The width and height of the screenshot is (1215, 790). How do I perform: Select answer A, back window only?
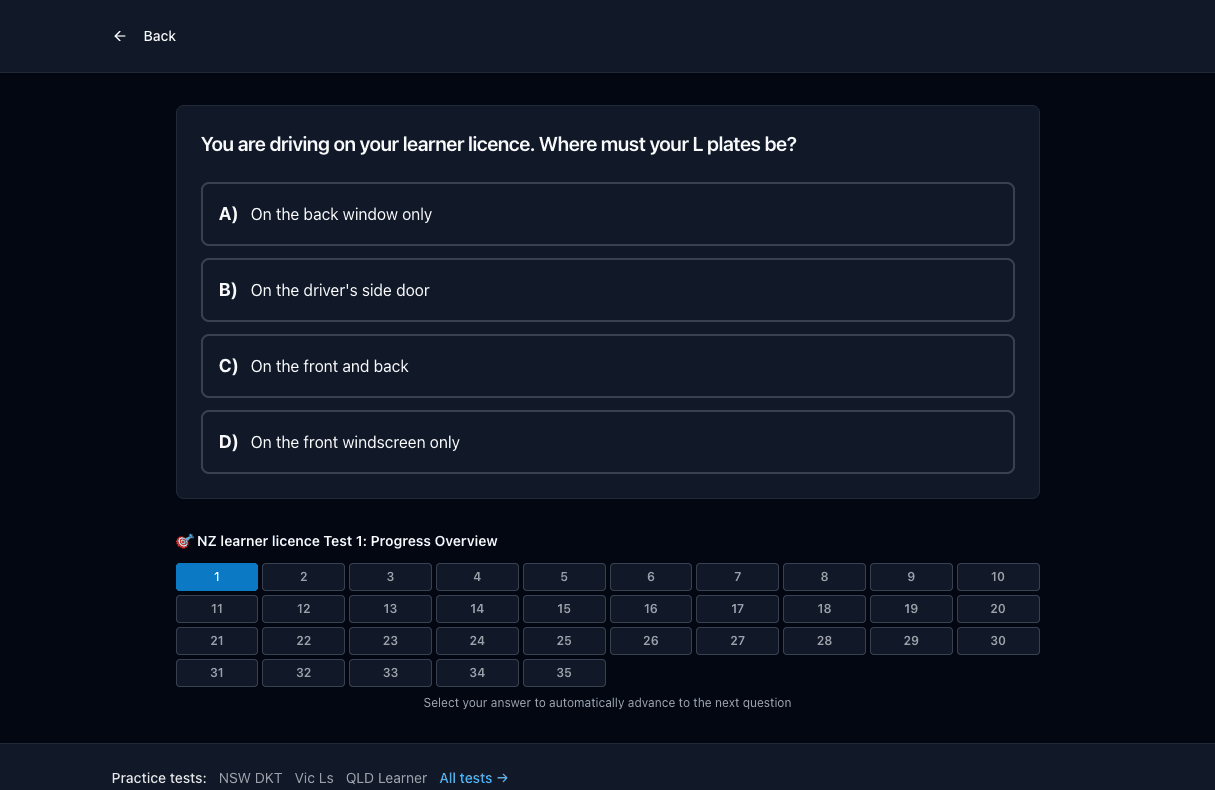pos(608,214)
